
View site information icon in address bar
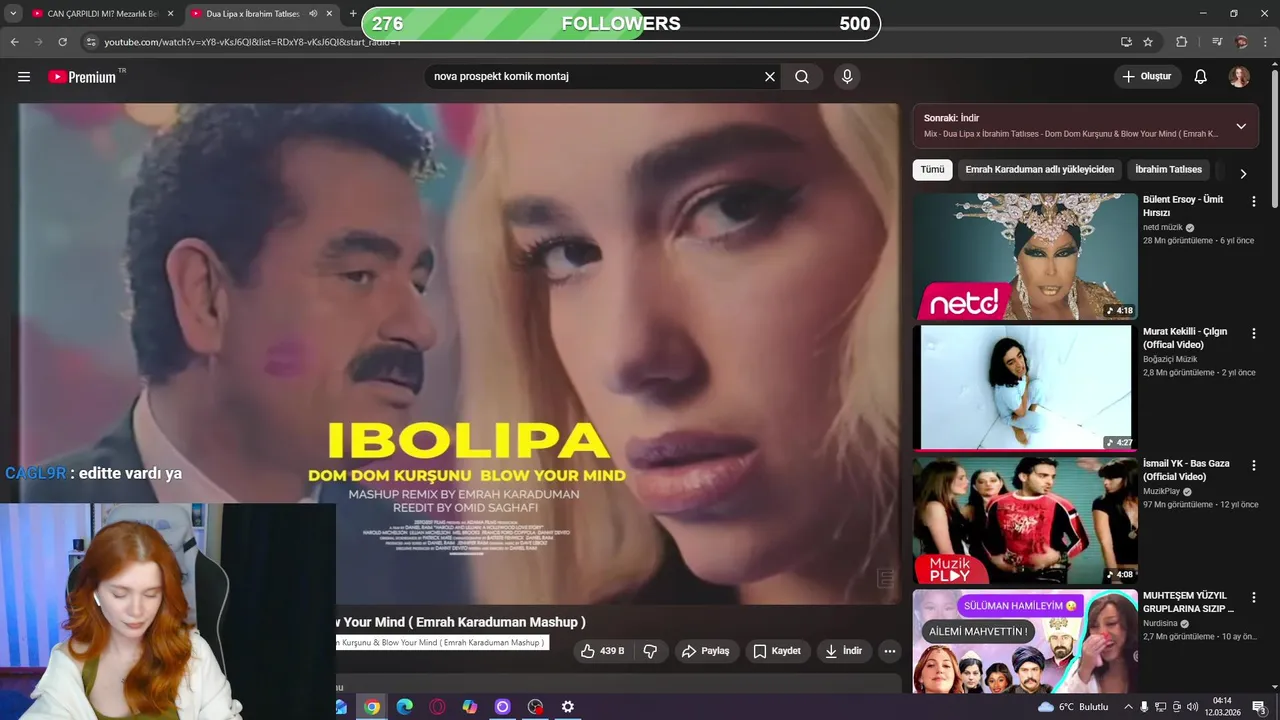click(90, 42)
